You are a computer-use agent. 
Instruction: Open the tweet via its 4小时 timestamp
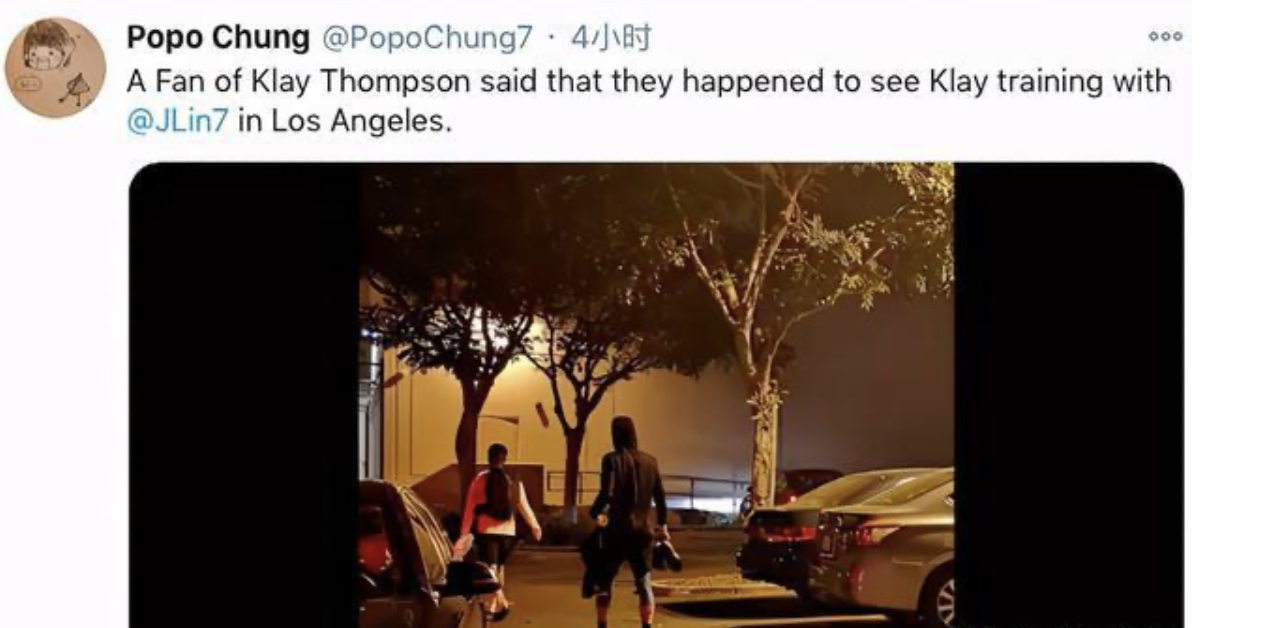point(611,38)
